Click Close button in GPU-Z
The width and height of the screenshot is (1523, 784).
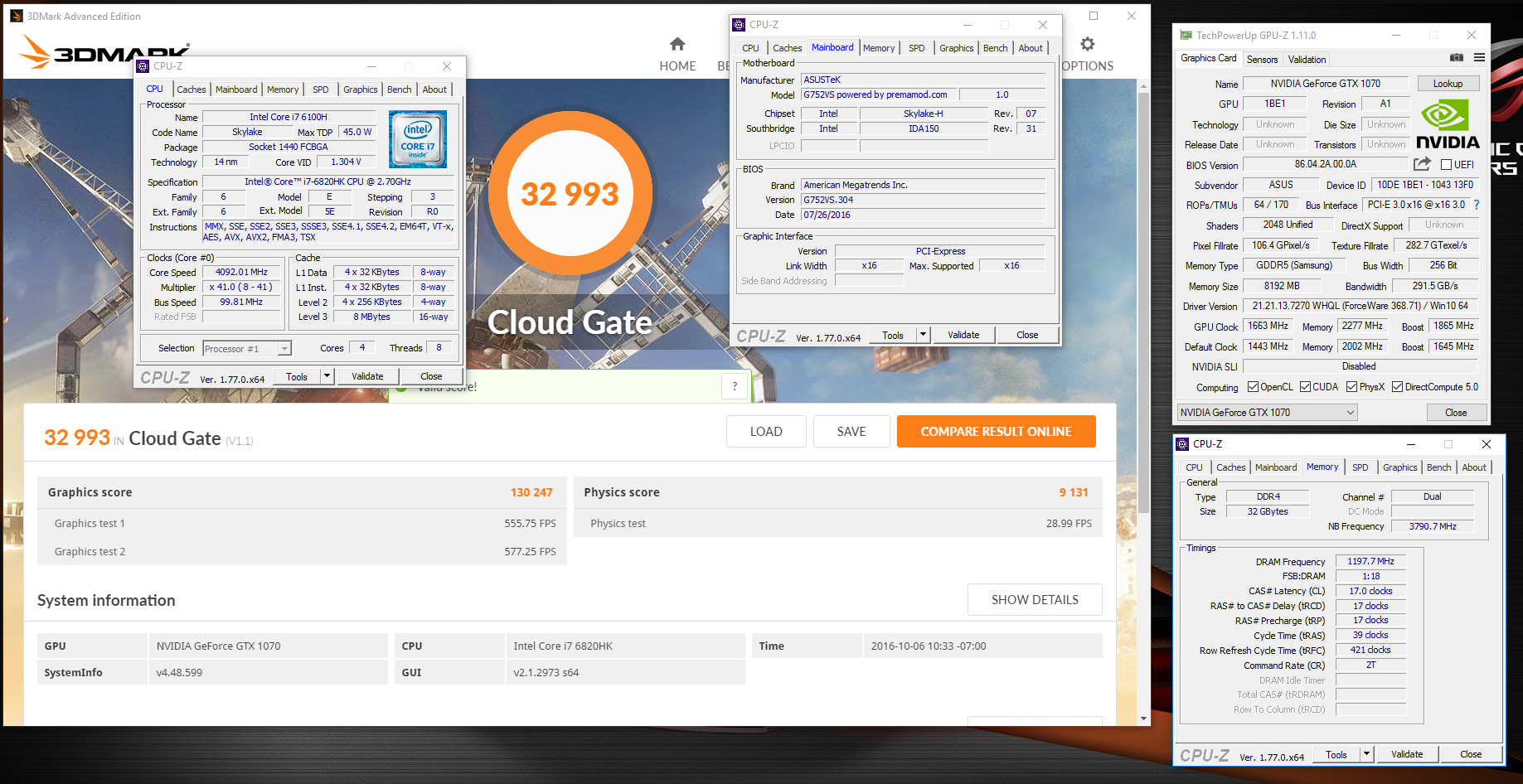point(1456,413)
